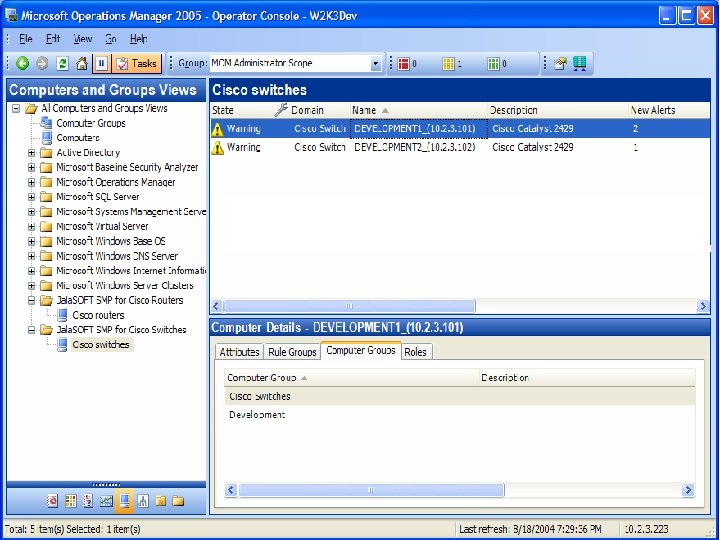The height and width of the screenshot is (540, 720).
Task: Open the Help menu
Action: point(138,39)
